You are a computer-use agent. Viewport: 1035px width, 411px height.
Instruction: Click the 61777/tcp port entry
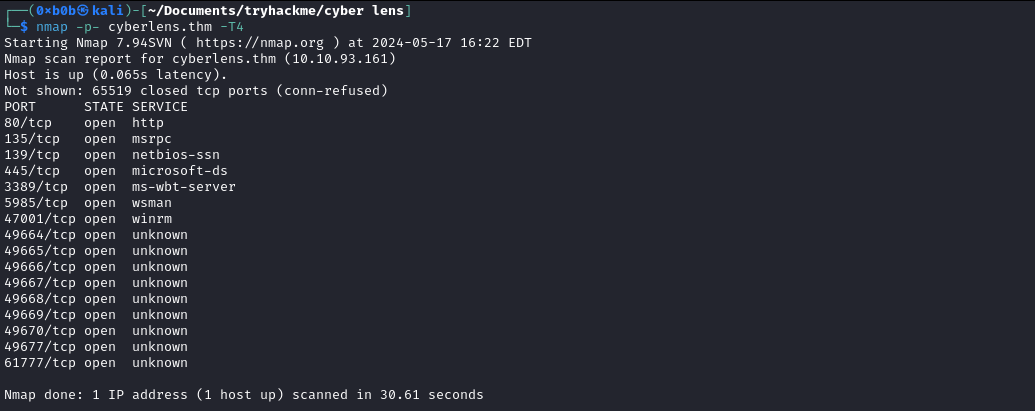point(40,363)
